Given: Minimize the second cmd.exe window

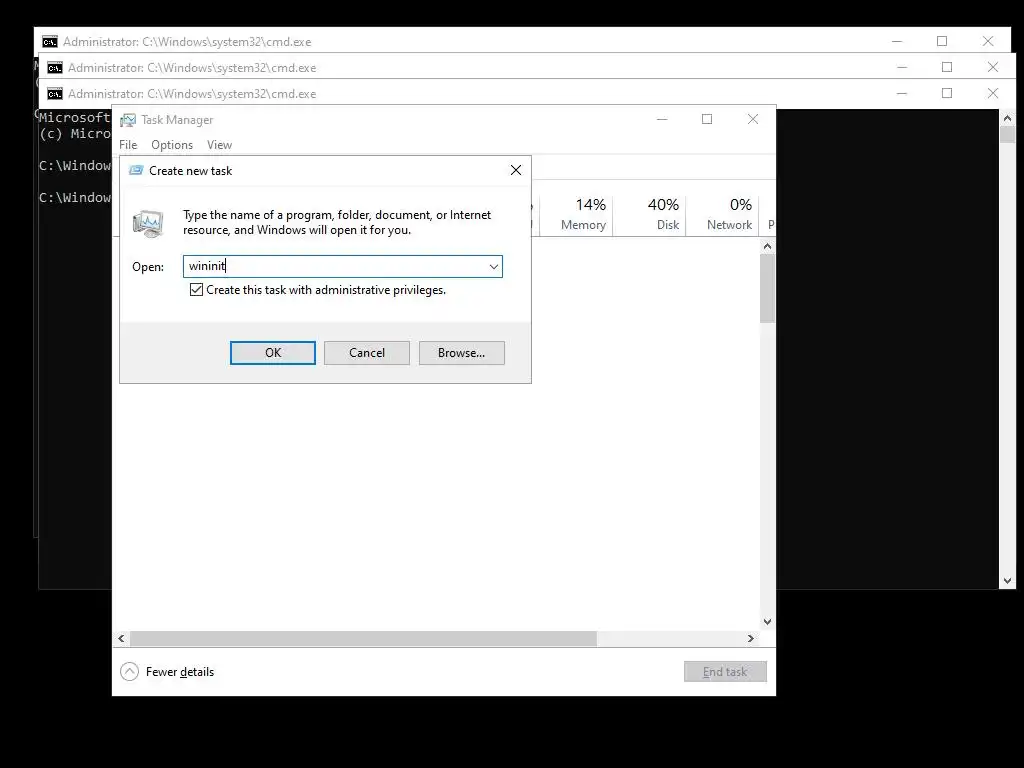Looking at the screenshot, I should (902, 67).
